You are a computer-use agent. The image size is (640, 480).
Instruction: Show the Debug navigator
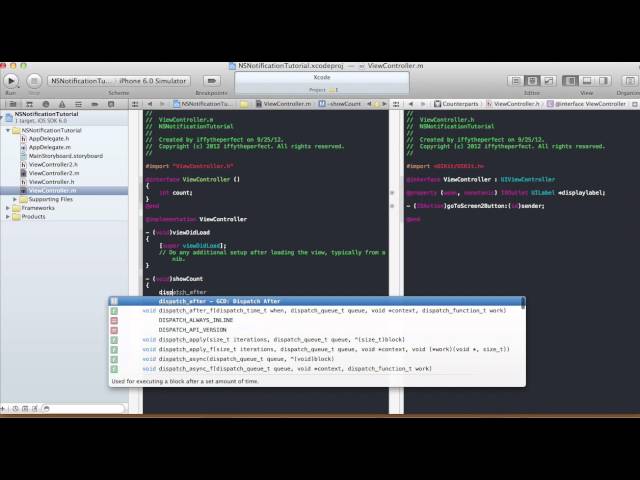tap(78, 104)
